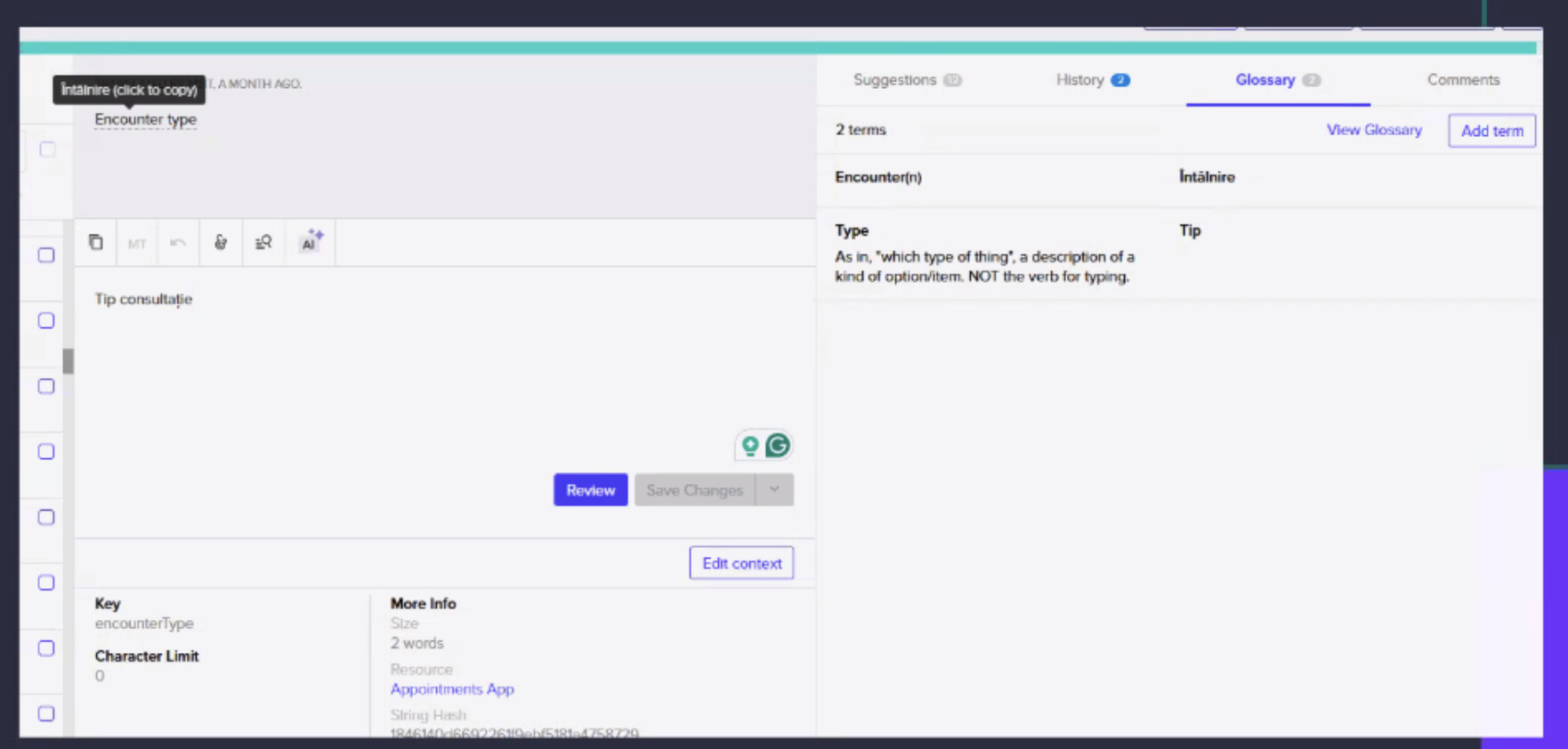Viewport: 1568px width, 749px height.
Task: Tick the checkbox level with Character Limit label
Action: pos(46,648)
